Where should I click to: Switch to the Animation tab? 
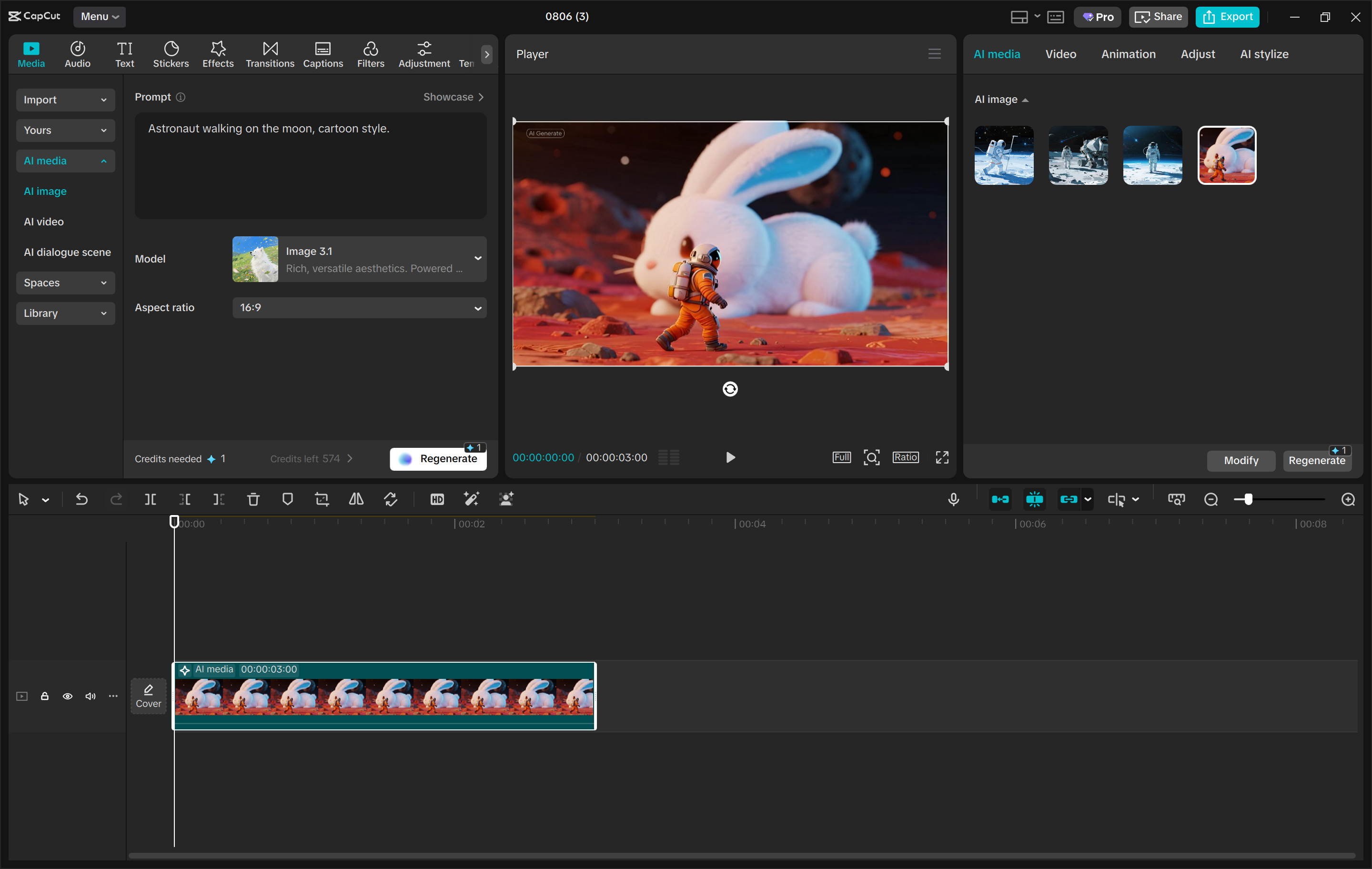[1128, 54]
